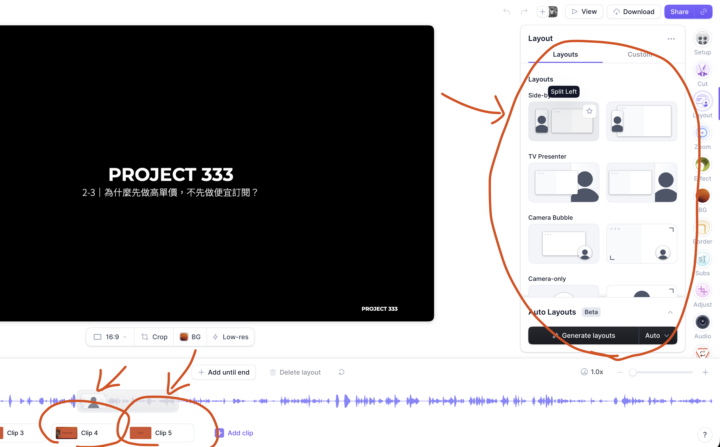Select the second TV Presenter layout
720x447 pixels.
tap(641, 182)
